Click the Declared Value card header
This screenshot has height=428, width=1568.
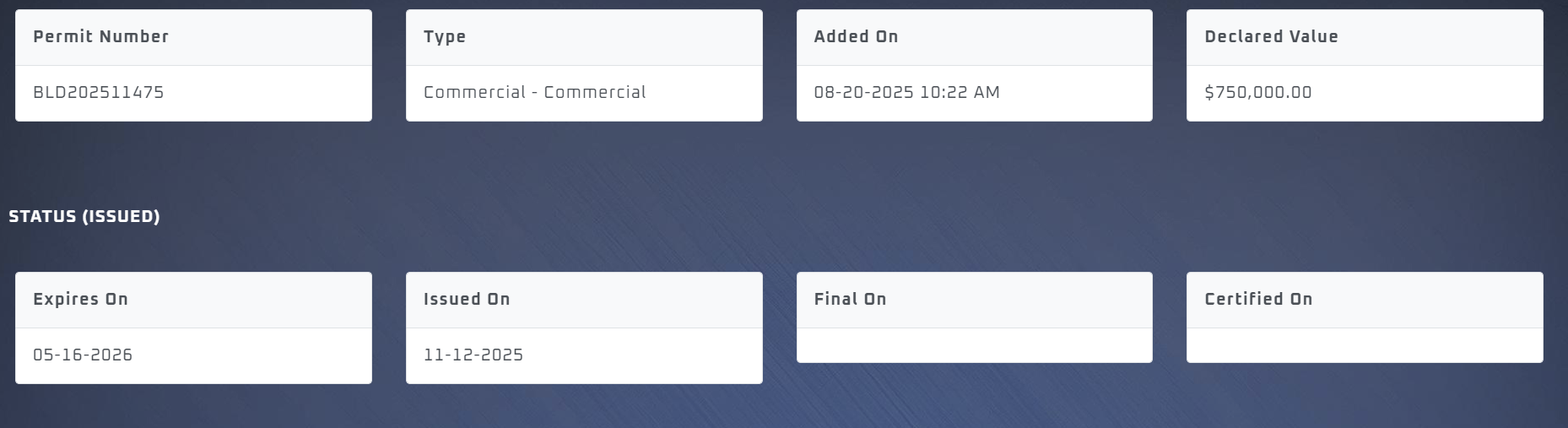click(1271, 37)
